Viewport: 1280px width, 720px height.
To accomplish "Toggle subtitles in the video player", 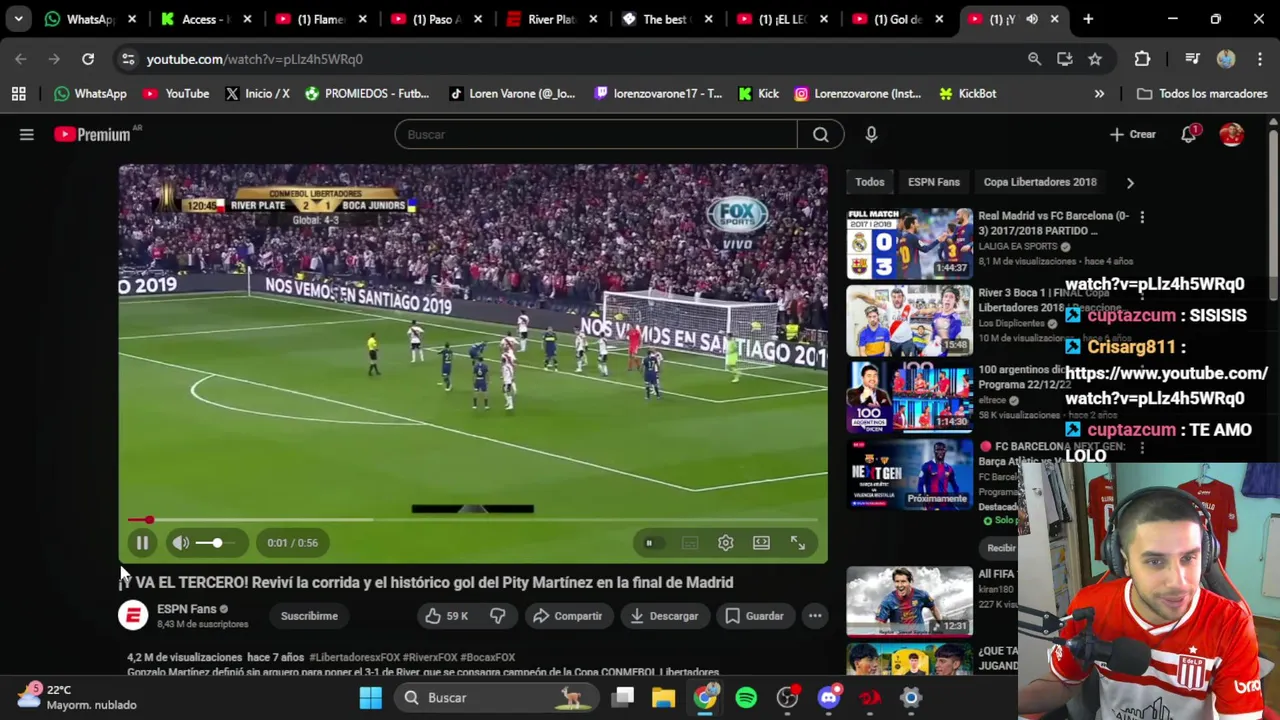I will pos(690,543).
